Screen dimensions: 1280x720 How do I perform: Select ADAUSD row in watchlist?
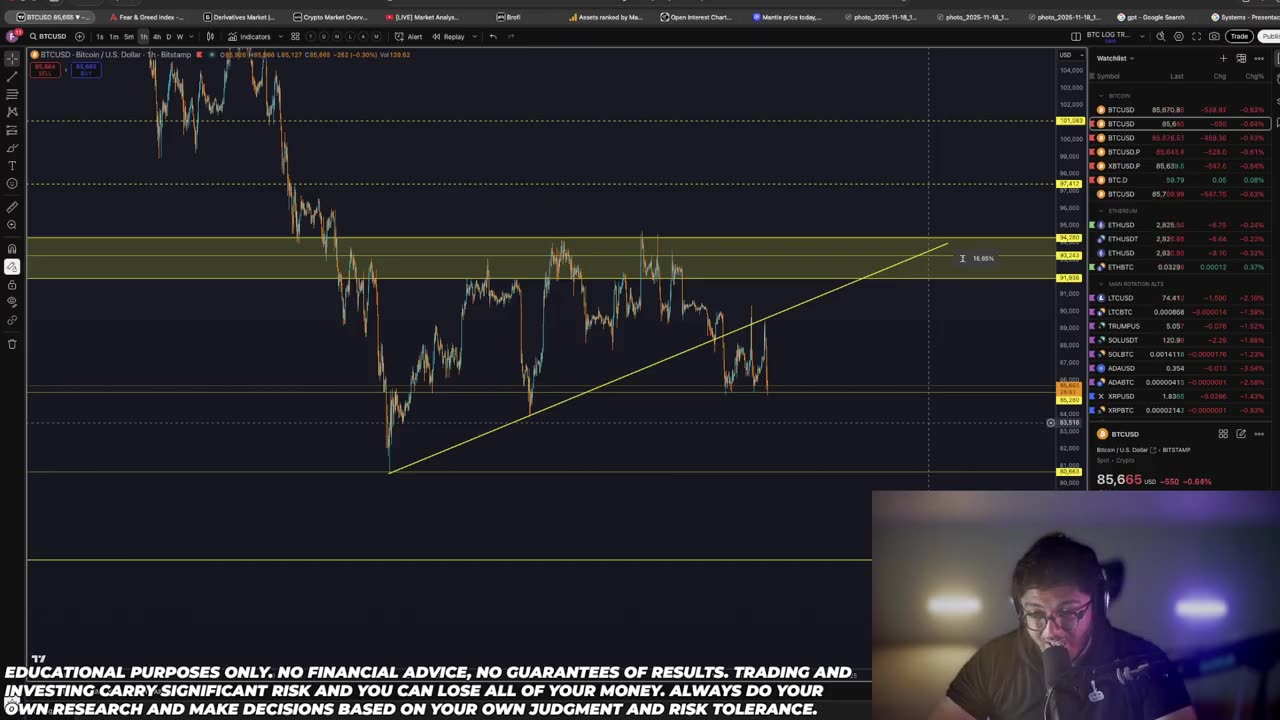(x=1180, y=368)
